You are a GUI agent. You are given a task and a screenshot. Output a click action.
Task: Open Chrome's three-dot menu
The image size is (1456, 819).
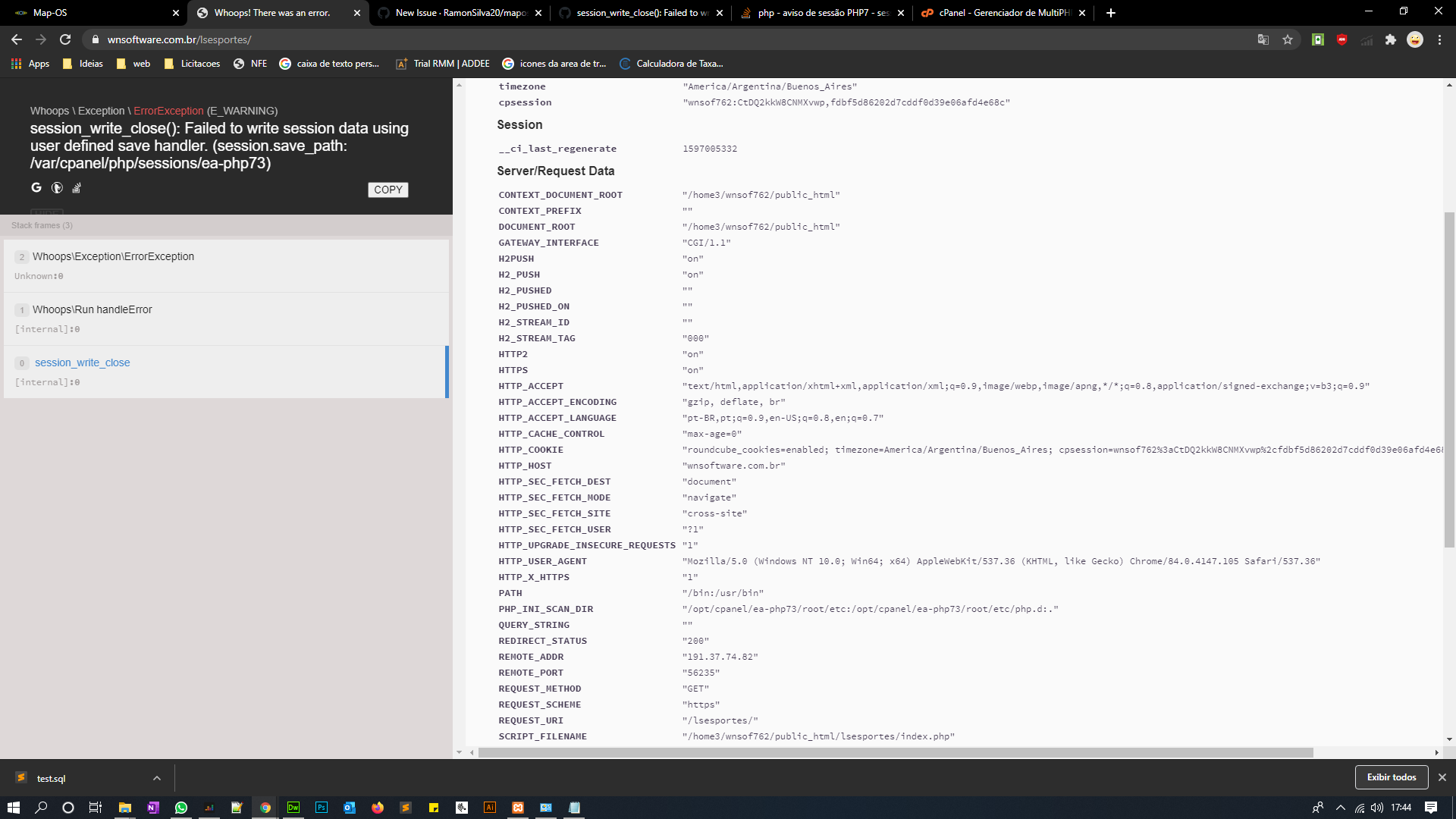click(1440, 39)
